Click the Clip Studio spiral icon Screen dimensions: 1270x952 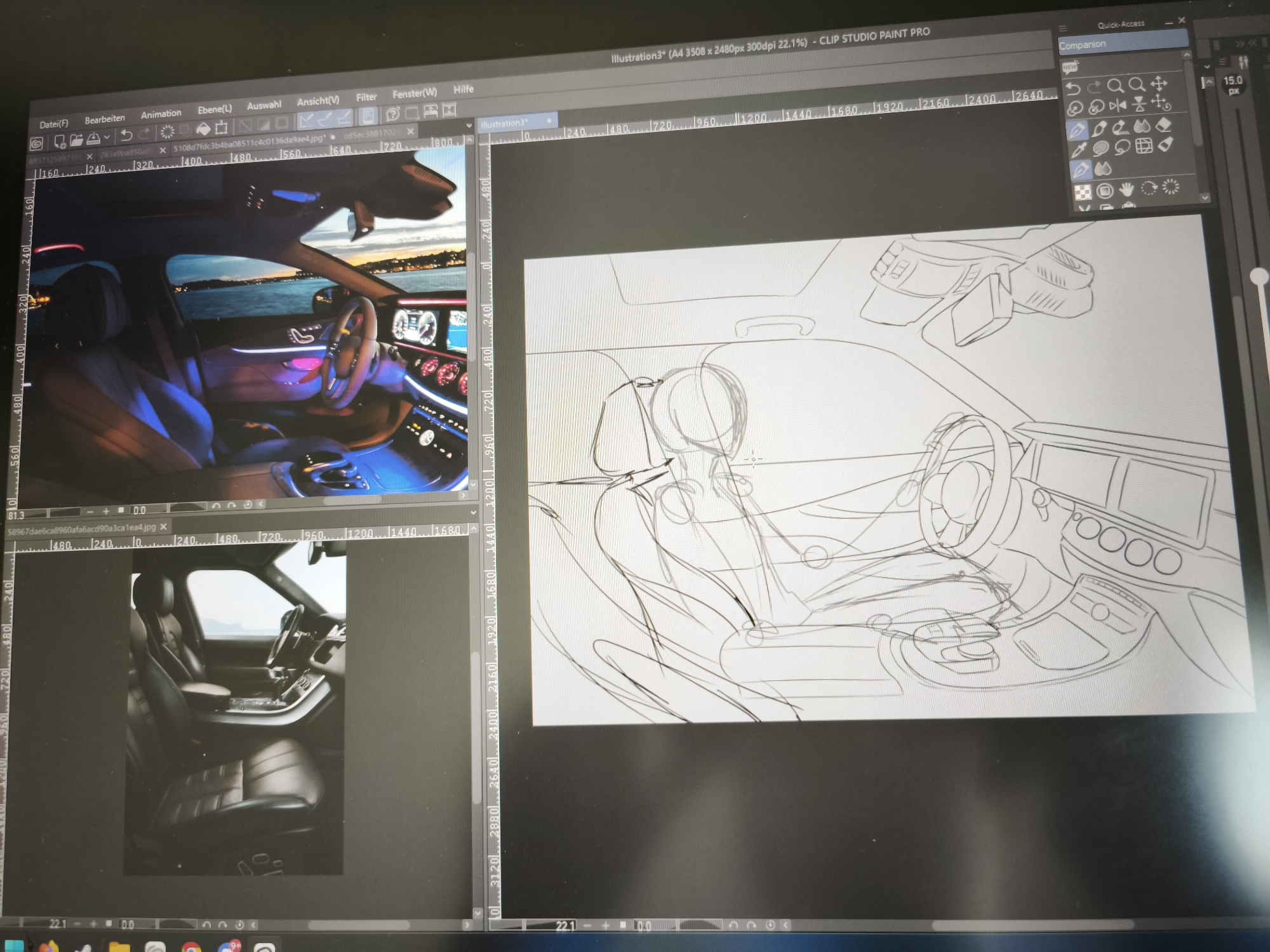pyautogui.click(x=37, y=143)
